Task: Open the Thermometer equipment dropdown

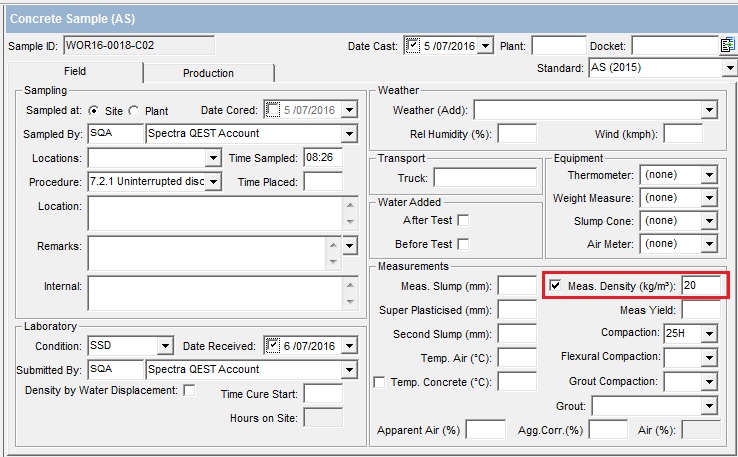Action: click(x=709, y=175)
